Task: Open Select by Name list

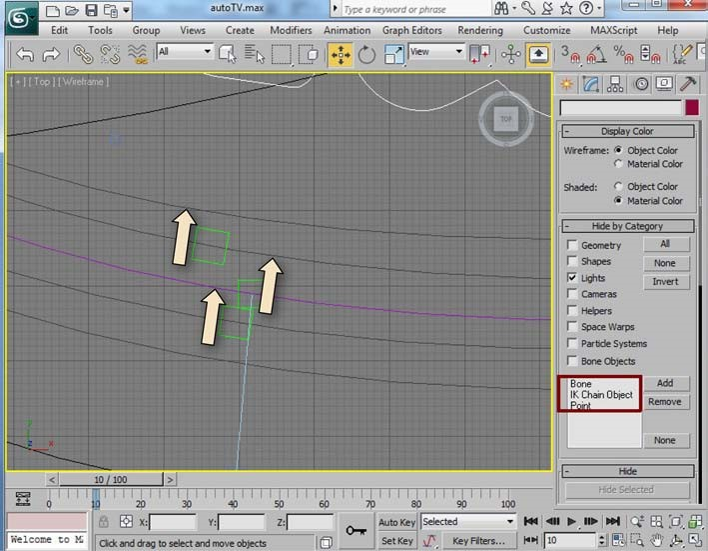Action: (x=254, y=54)
